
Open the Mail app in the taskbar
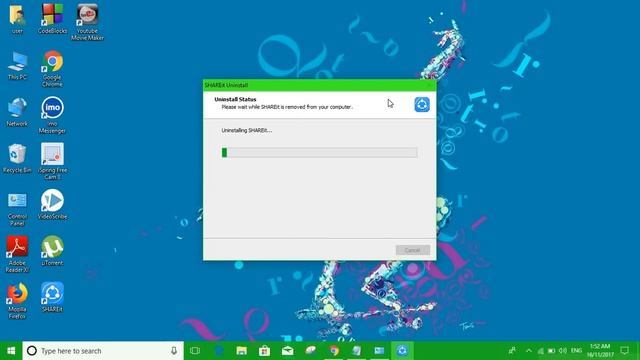coord(287,351)
